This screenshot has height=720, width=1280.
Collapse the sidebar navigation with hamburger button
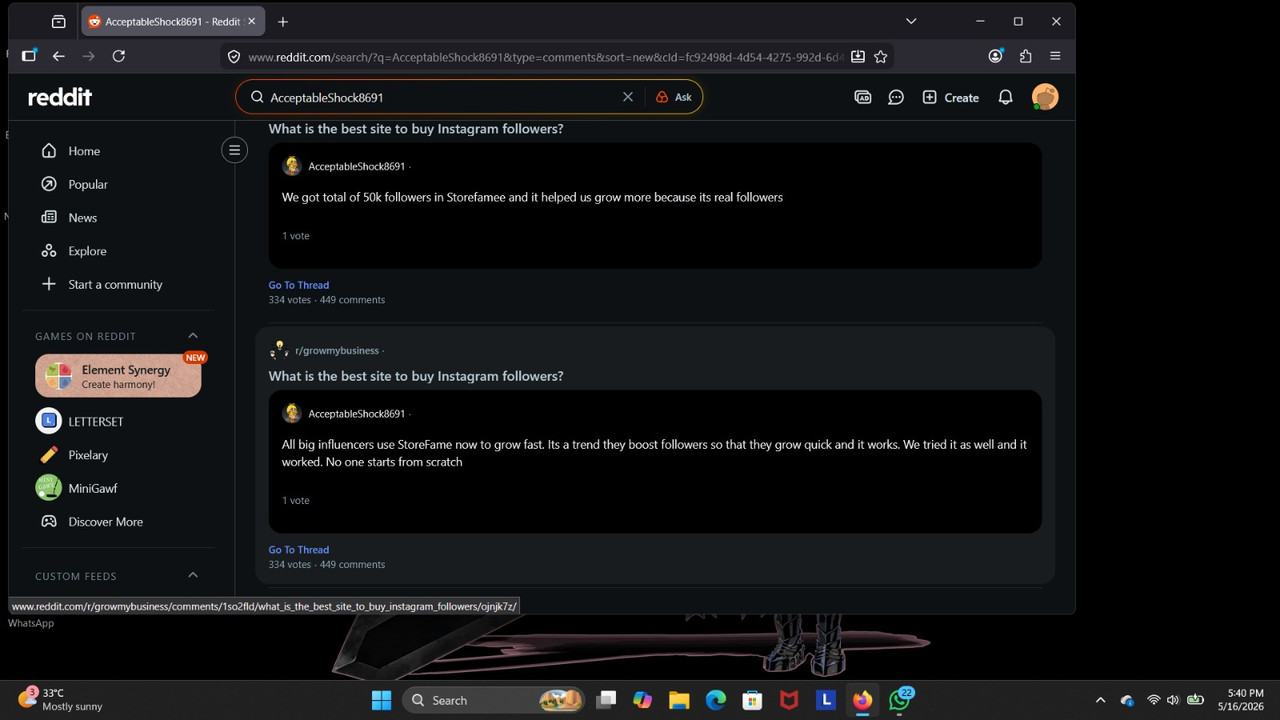(x=235, y=150)
